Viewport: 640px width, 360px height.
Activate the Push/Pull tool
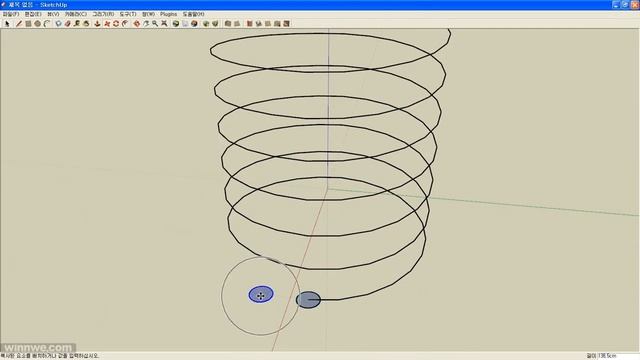[97, 24]
